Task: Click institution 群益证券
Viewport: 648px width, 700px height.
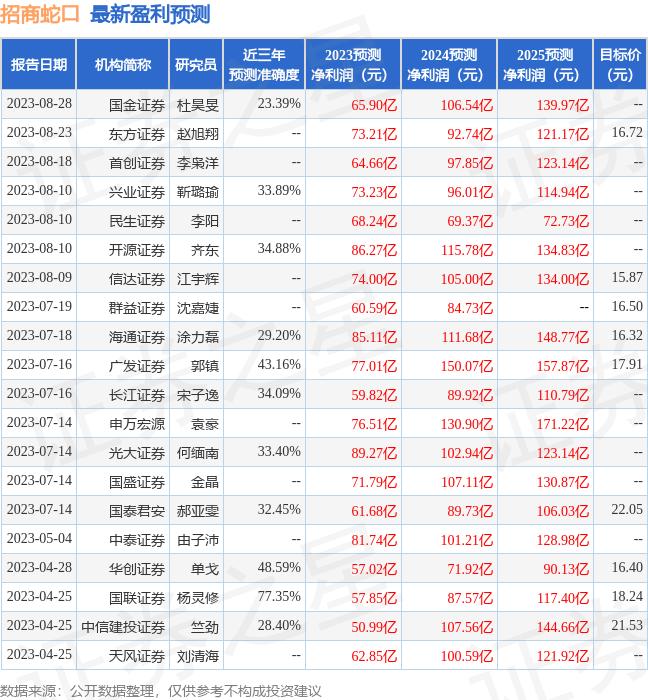Action: pos(137,308)
